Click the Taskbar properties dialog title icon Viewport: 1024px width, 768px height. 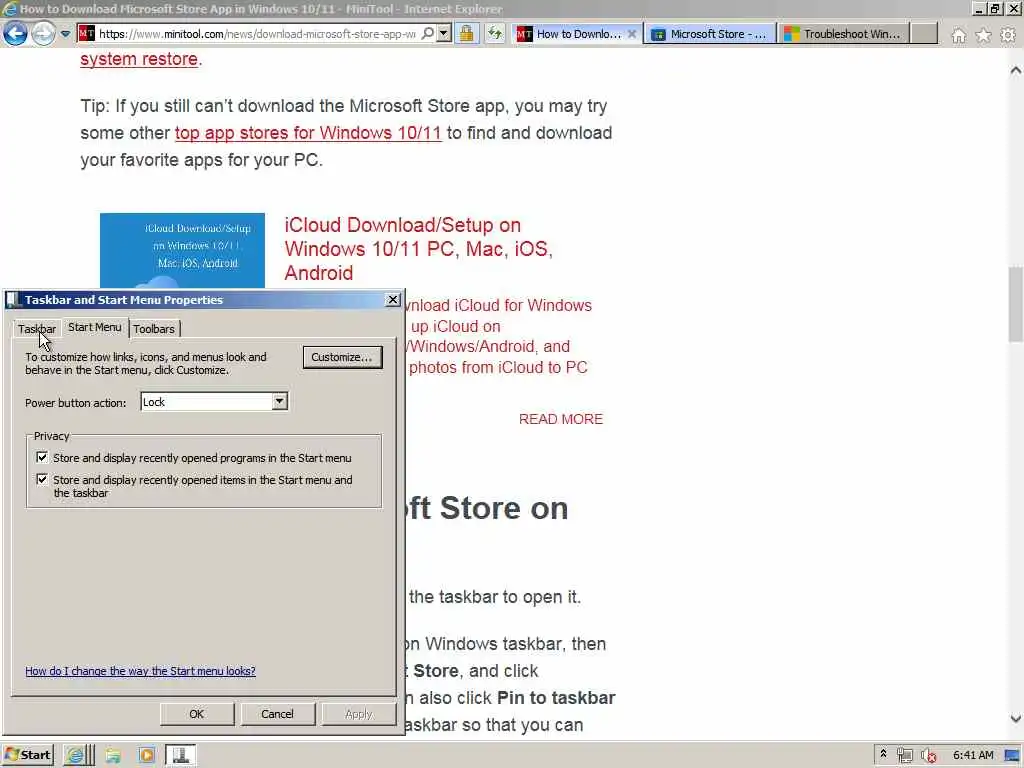(13, 300)
